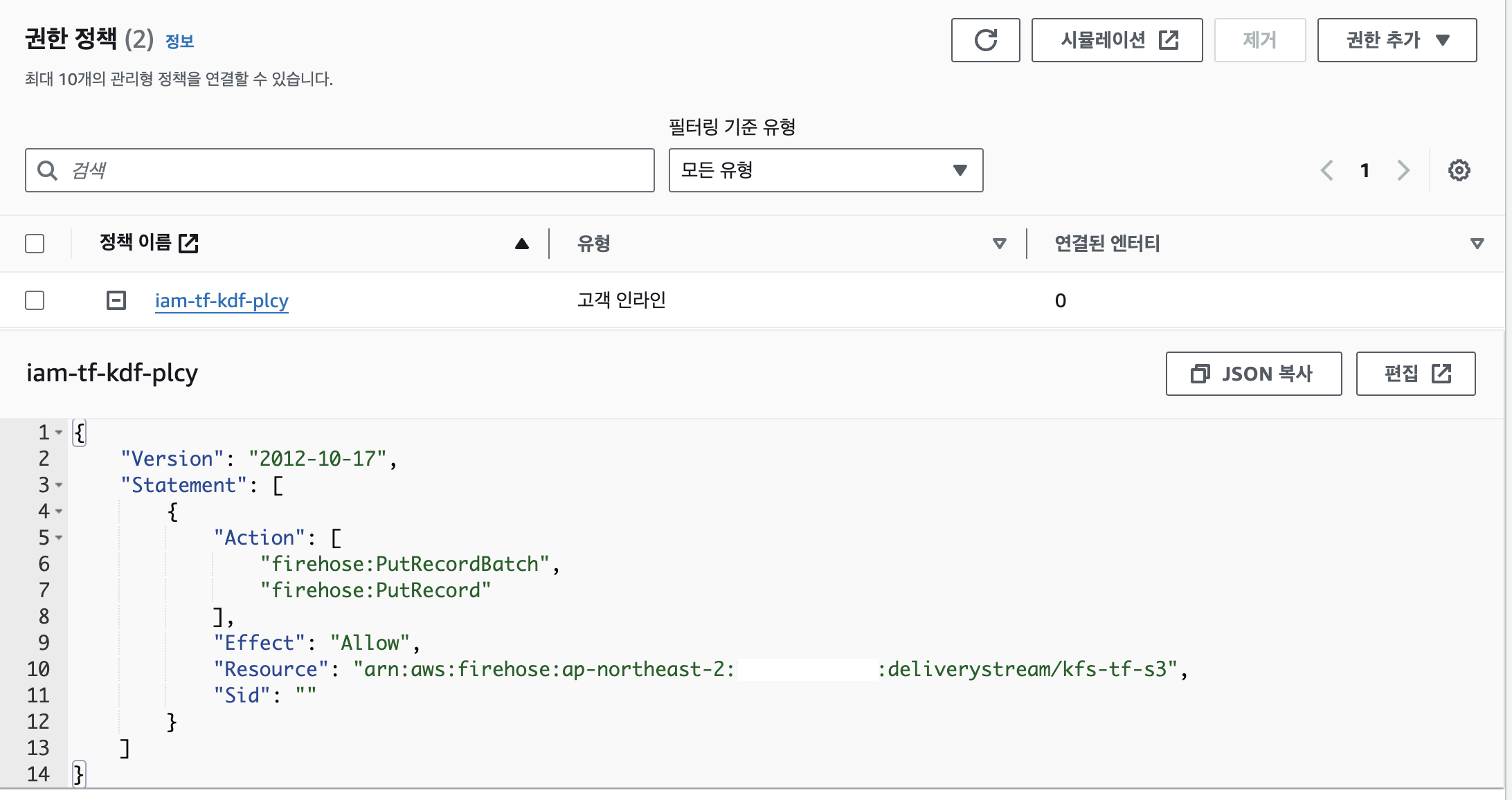1512x800 pixels.
Task: Open the 모든 유형 filter dropdown
Action: point(825,170)
